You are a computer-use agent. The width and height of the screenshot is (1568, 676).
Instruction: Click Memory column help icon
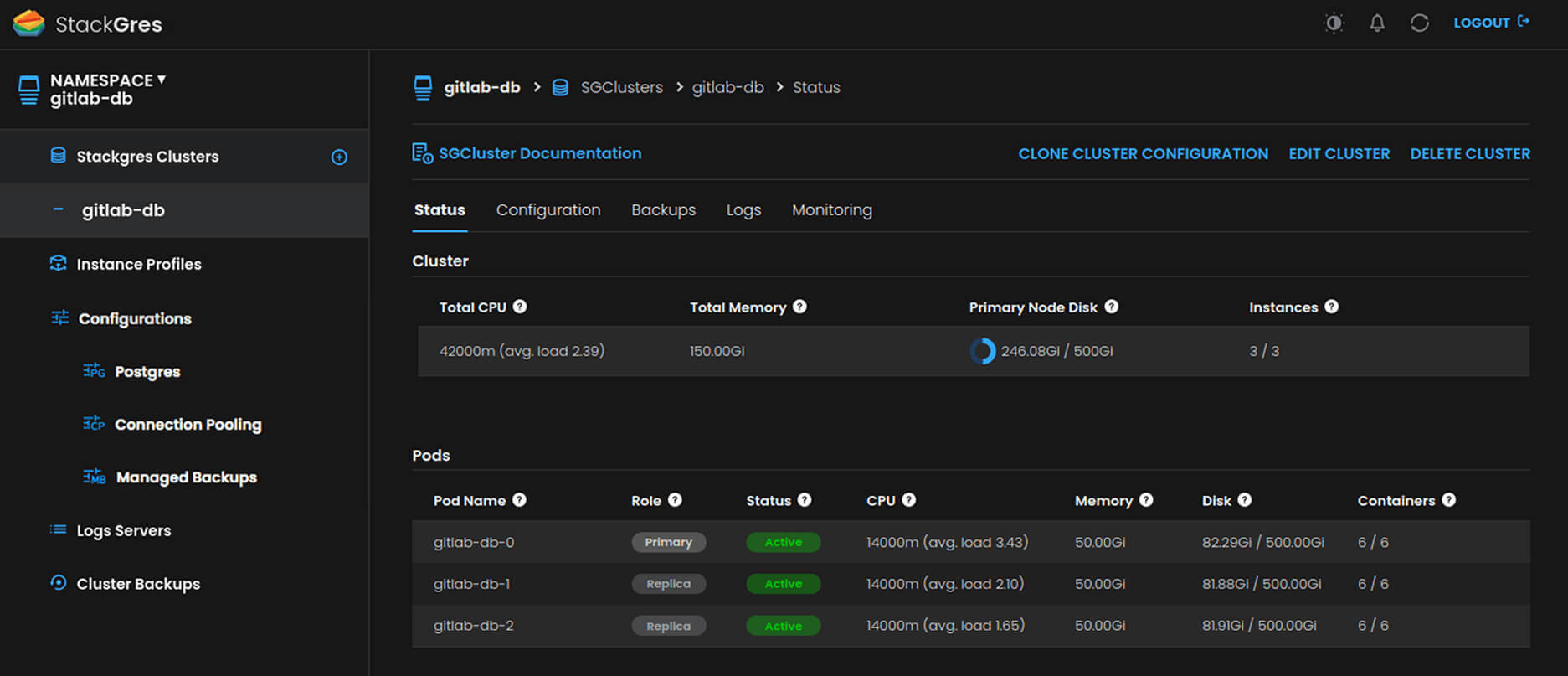click(x=1146, y=500)
